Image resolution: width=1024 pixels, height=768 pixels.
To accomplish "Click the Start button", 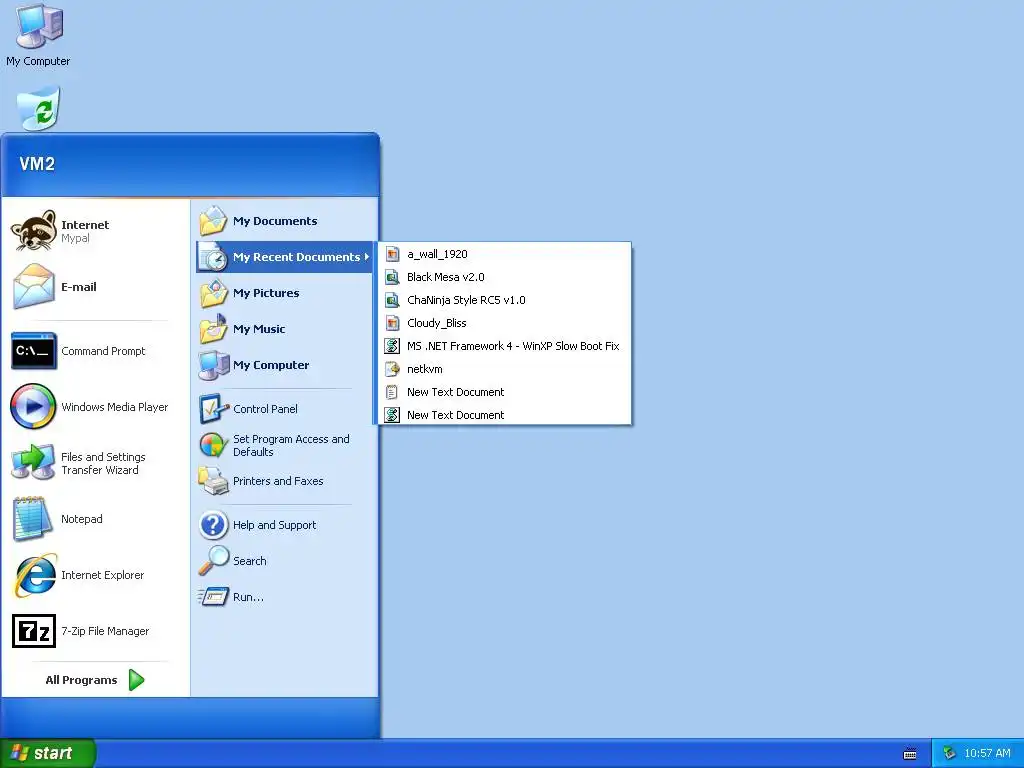I will (x=48, y=753).
